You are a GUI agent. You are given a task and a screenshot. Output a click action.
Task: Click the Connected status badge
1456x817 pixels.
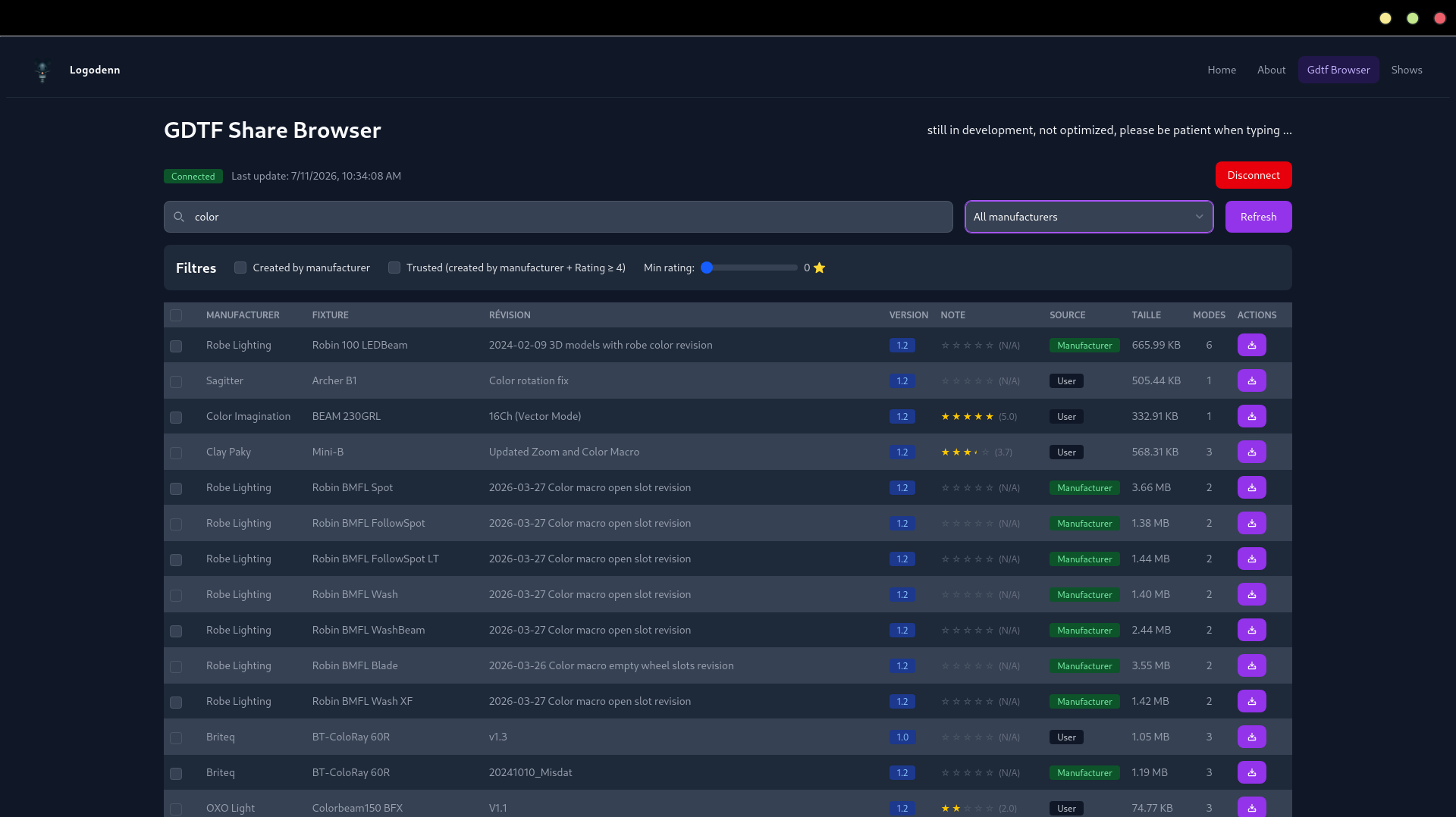point(193,177)
